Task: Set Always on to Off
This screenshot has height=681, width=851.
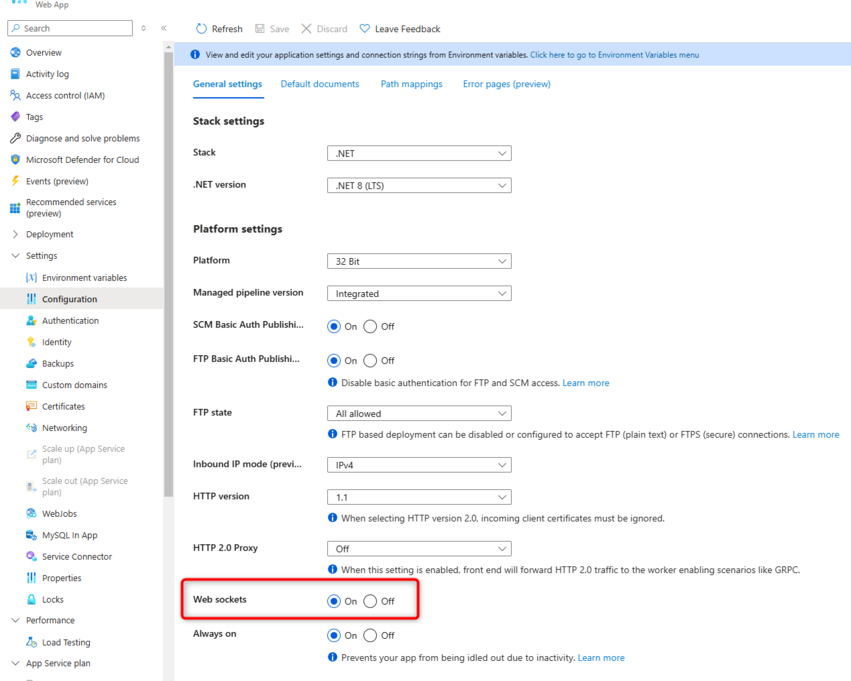Action: coord(370,636)
